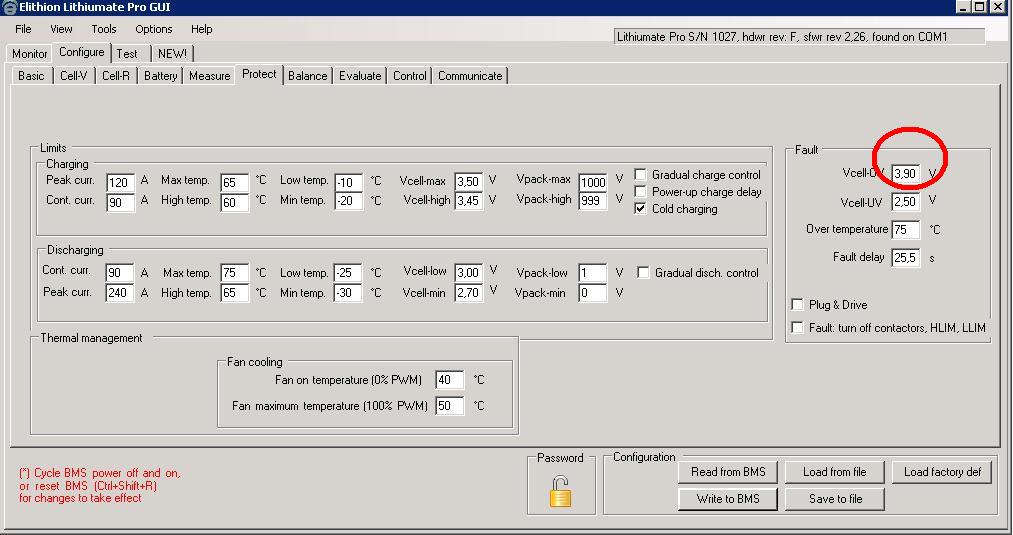1013x535 pixels.
Task: Open the Tools menu
Action: [104, 29]
